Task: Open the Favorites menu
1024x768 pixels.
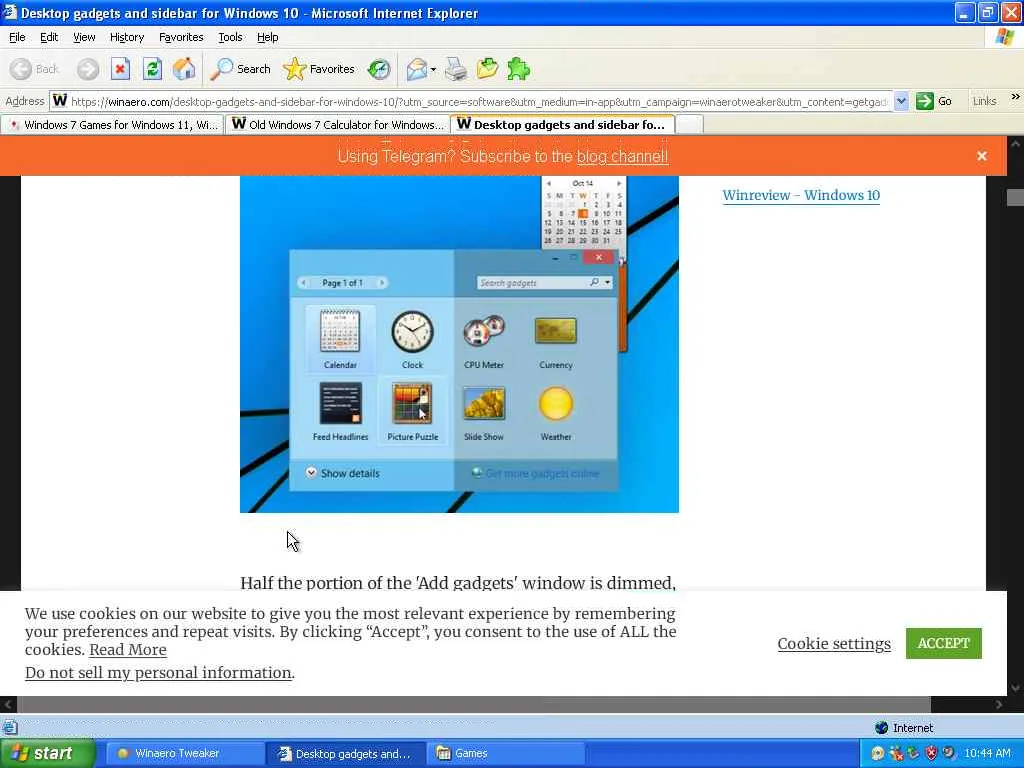Action: pyautogui.click(x=181, y=37)
